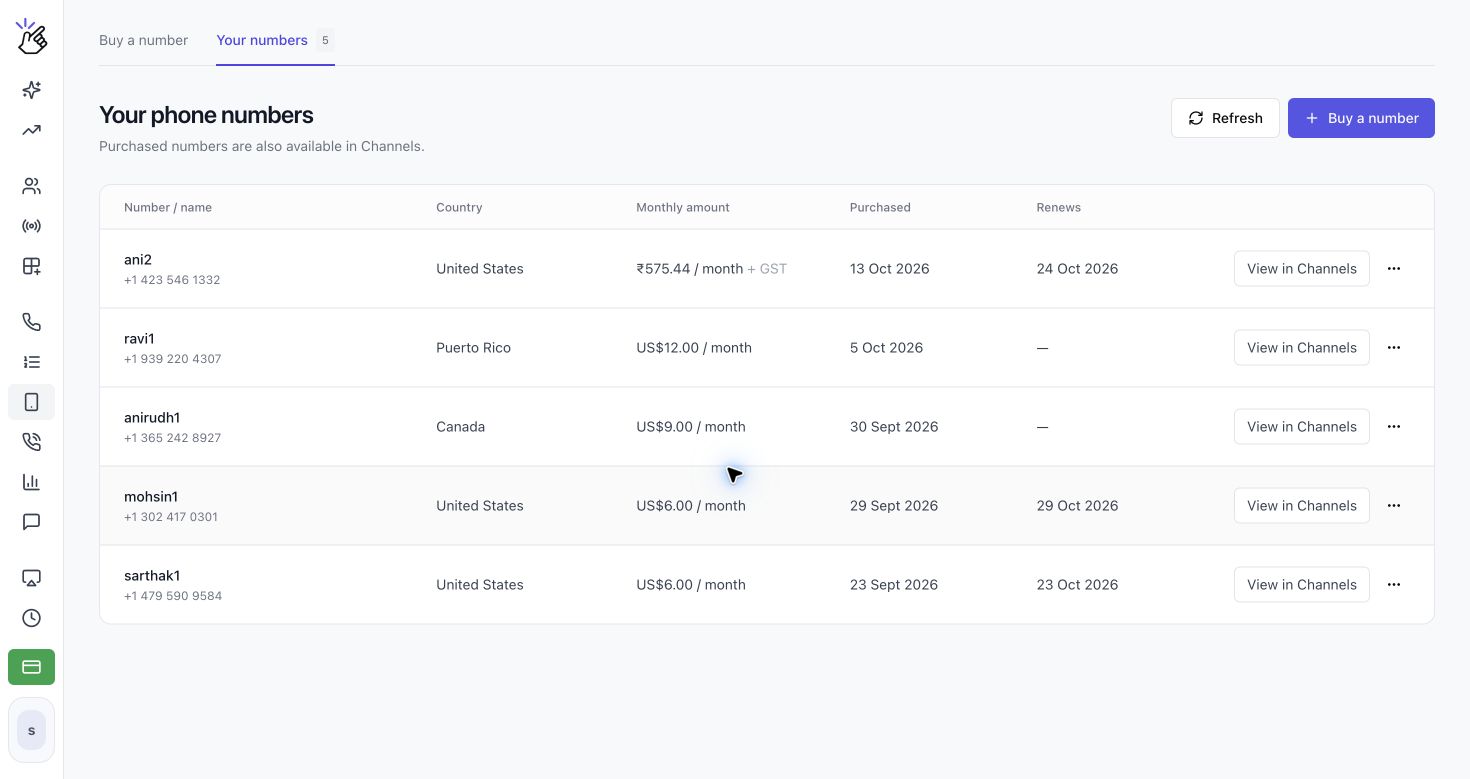
Task: Click phone number +1 302 417 0301
Action: (171, 517)
